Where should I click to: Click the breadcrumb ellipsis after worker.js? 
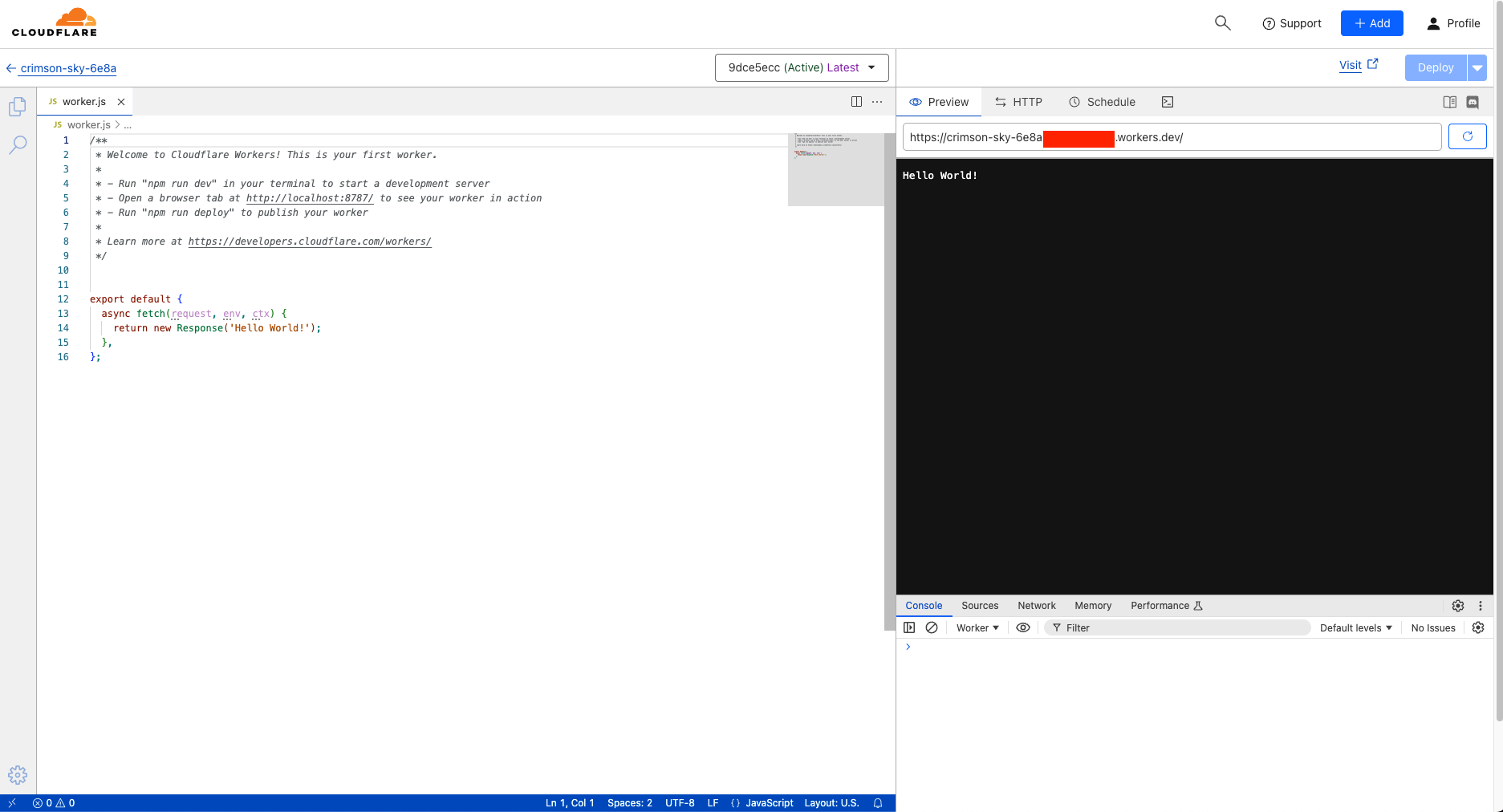coord(128,125)
